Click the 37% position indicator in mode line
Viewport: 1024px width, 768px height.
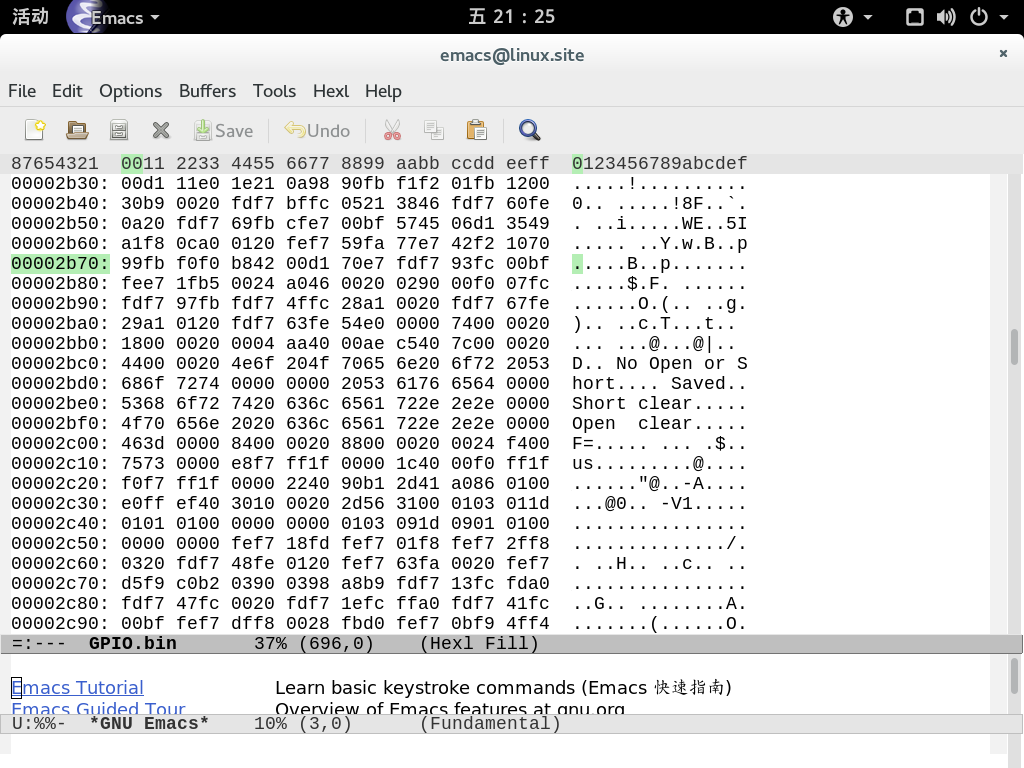pyautogui.click(x=270, y=644)
